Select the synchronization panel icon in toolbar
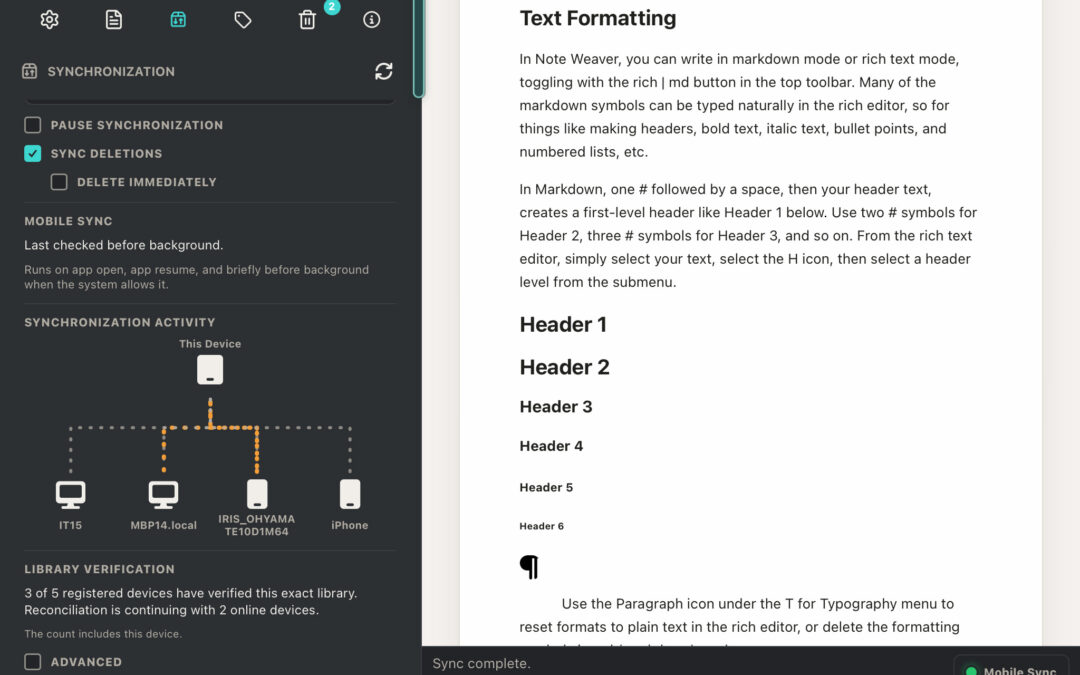The height and width of the screenshot is (675, 1080). pyautogui.click(x=178, y=19)
